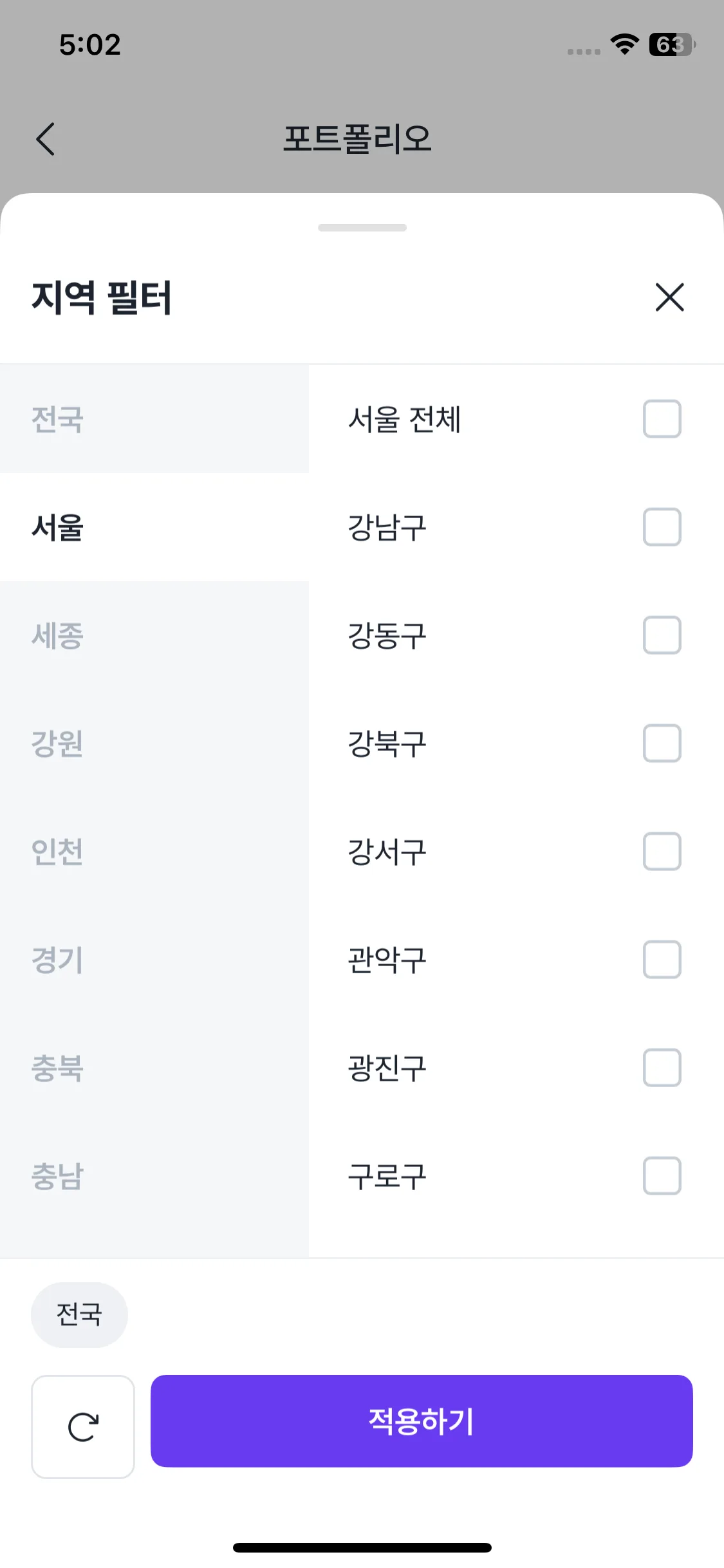Toggle the 강남구 checkbox

662,527
